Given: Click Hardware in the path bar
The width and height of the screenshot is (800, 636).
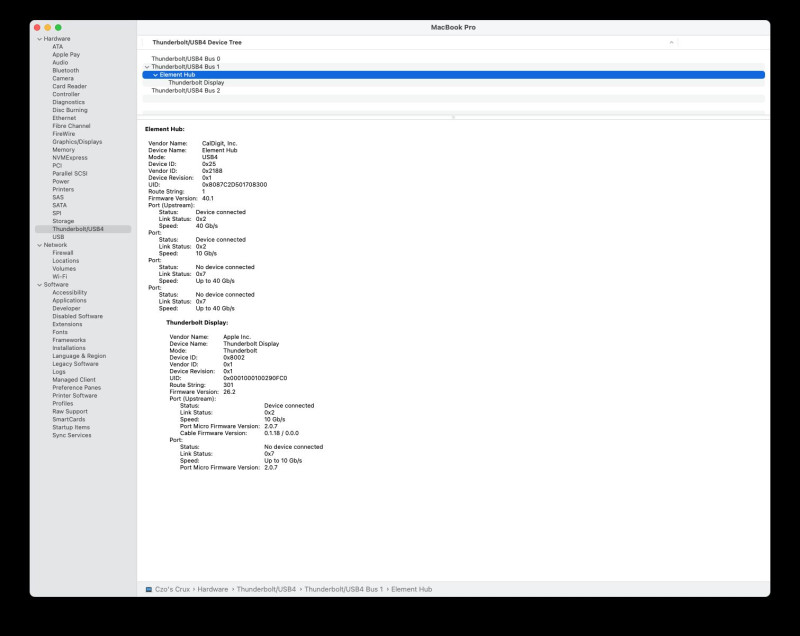Looking at the screenshot, I should [x=213, y=589].
